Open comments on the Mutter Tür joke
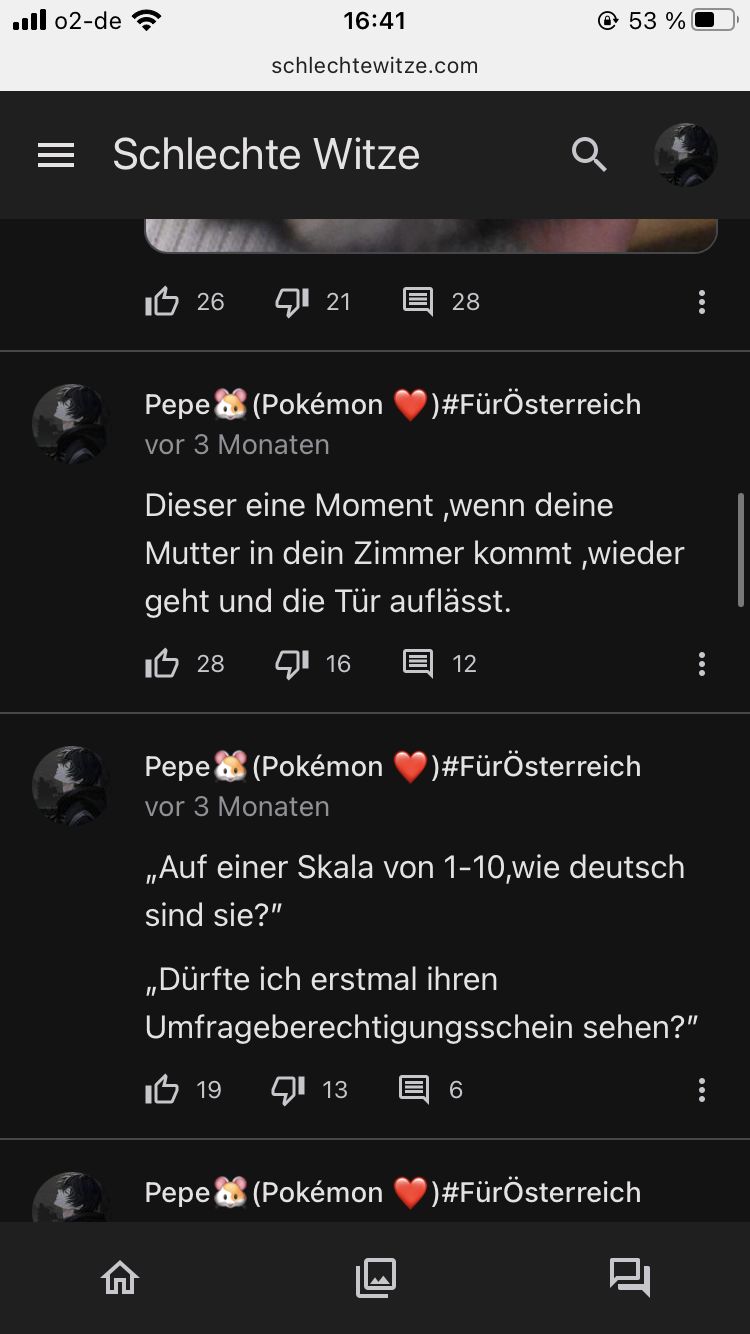The width and height of the screenshot is (750, 1334). [418, 664]
